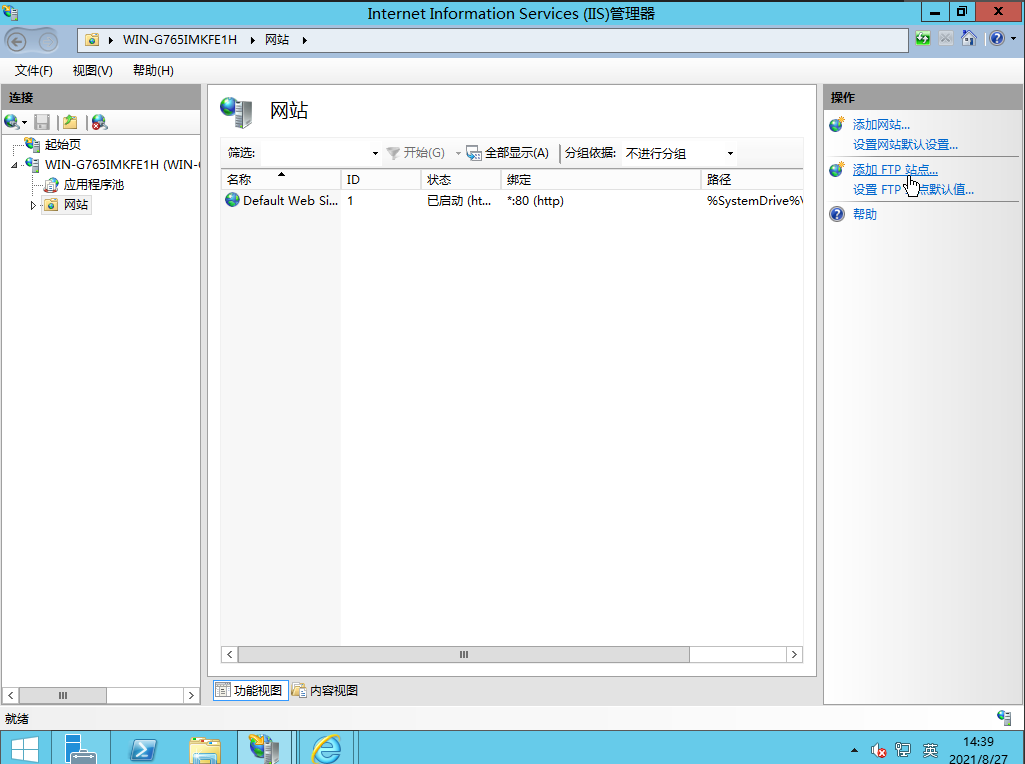Click the create new connection globe icon
This screenshot has width=1025, height=764.
point(11,122)
